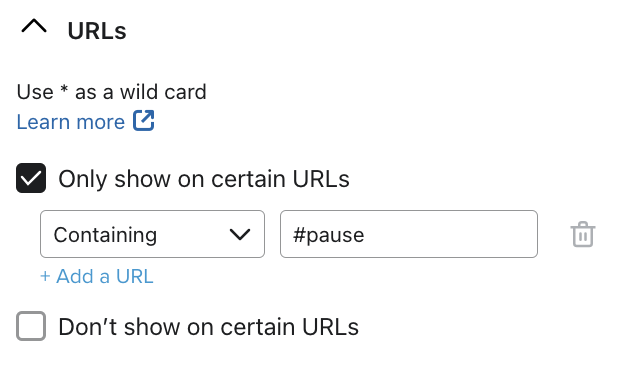Click into the #pause URL input field
Viewport: 618px width, 366px height.
[x=409, y=234]
